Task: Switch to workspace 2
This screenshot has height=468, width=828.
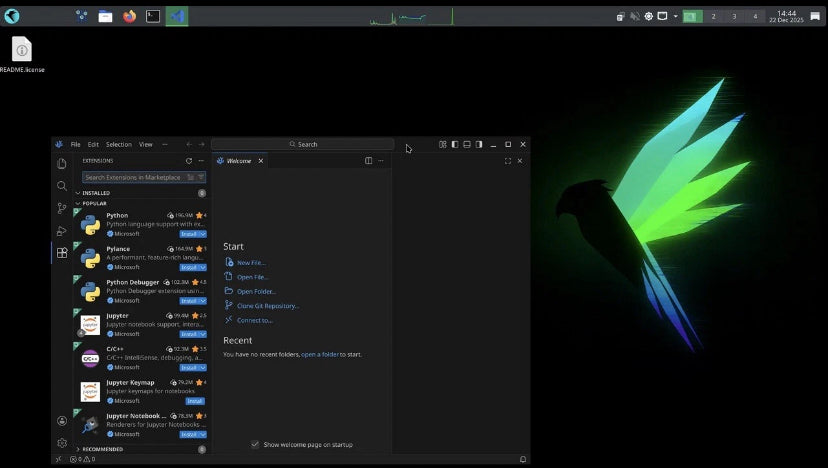Action: [x=713, y=16]
